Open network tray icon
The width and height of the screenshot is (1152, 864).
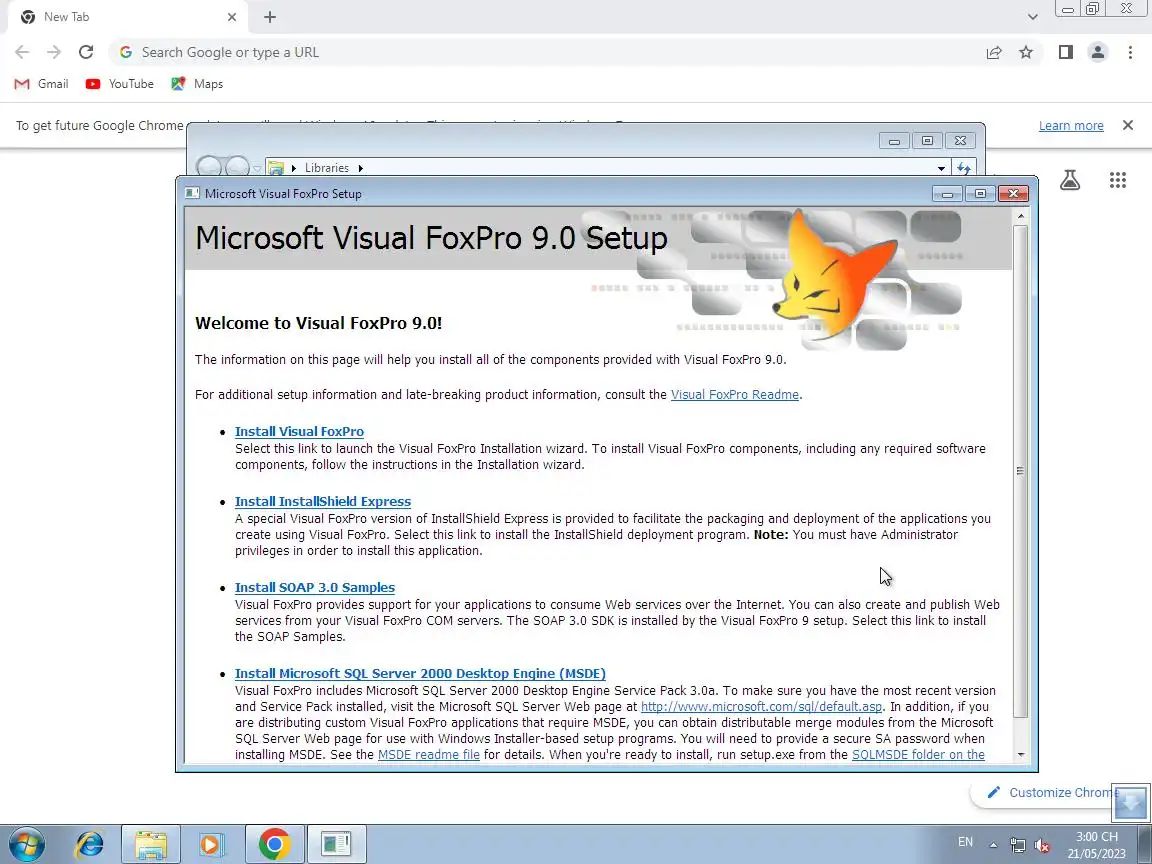[x=1018, y=845]
